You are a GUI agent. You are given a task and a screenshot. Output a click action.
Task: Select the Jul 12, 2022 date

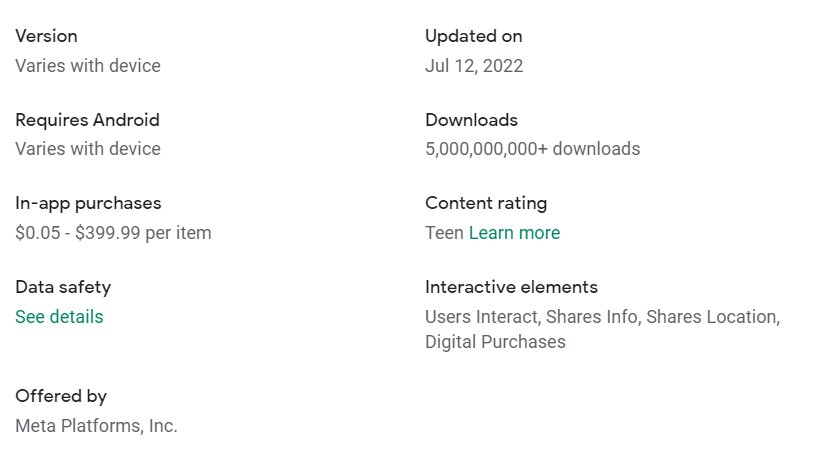pyautogui.click(x=474, y=66)
